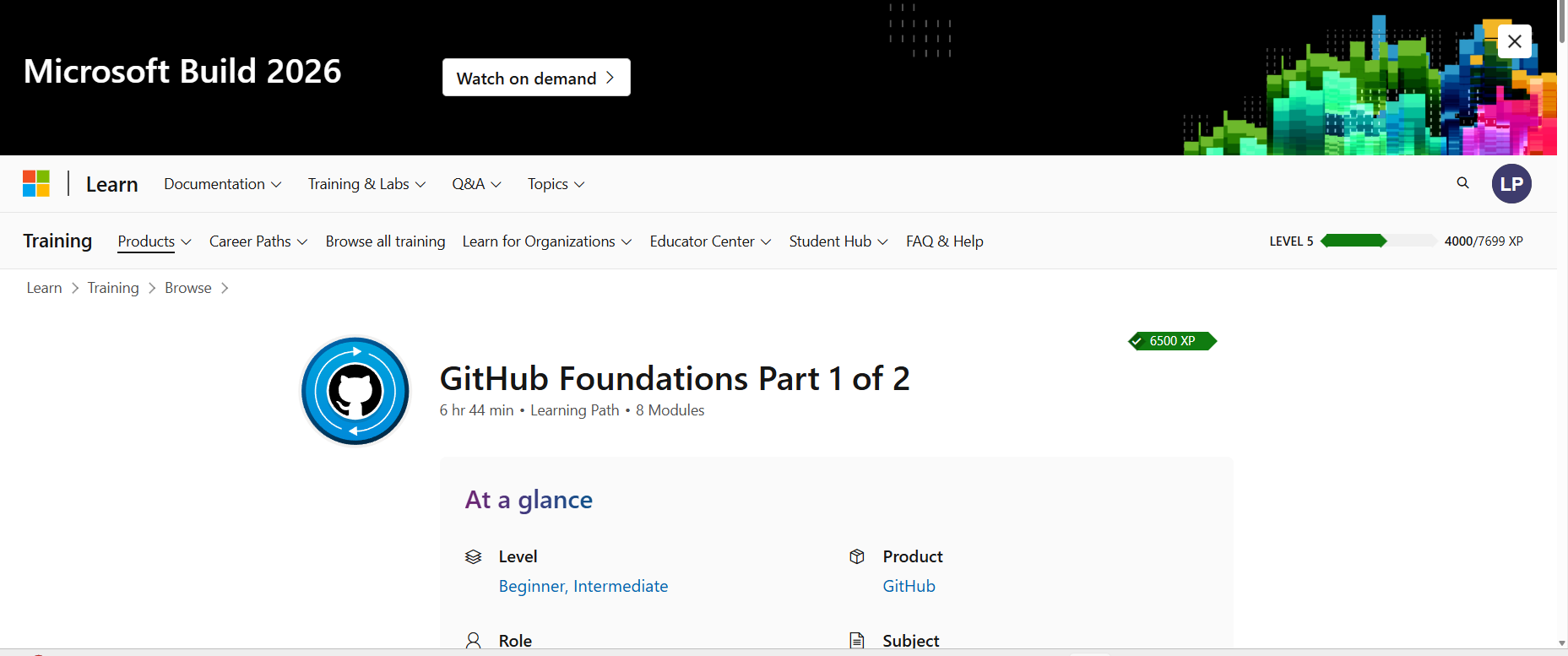The image size is (1568, 656).
Task: Click the GitHub Foundations Part 1 heading
Action: [675, 378]
